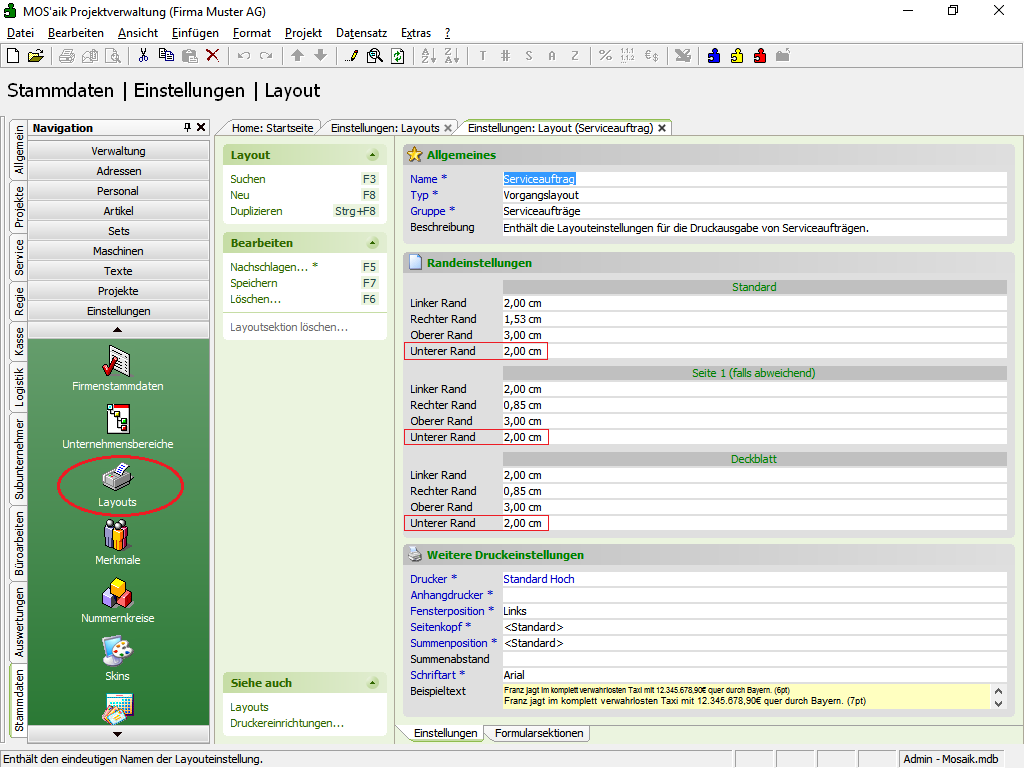Open Layouts printer icon in navigation
The width and height of the screenshot is (1024, 768).
tap(118, 485)
